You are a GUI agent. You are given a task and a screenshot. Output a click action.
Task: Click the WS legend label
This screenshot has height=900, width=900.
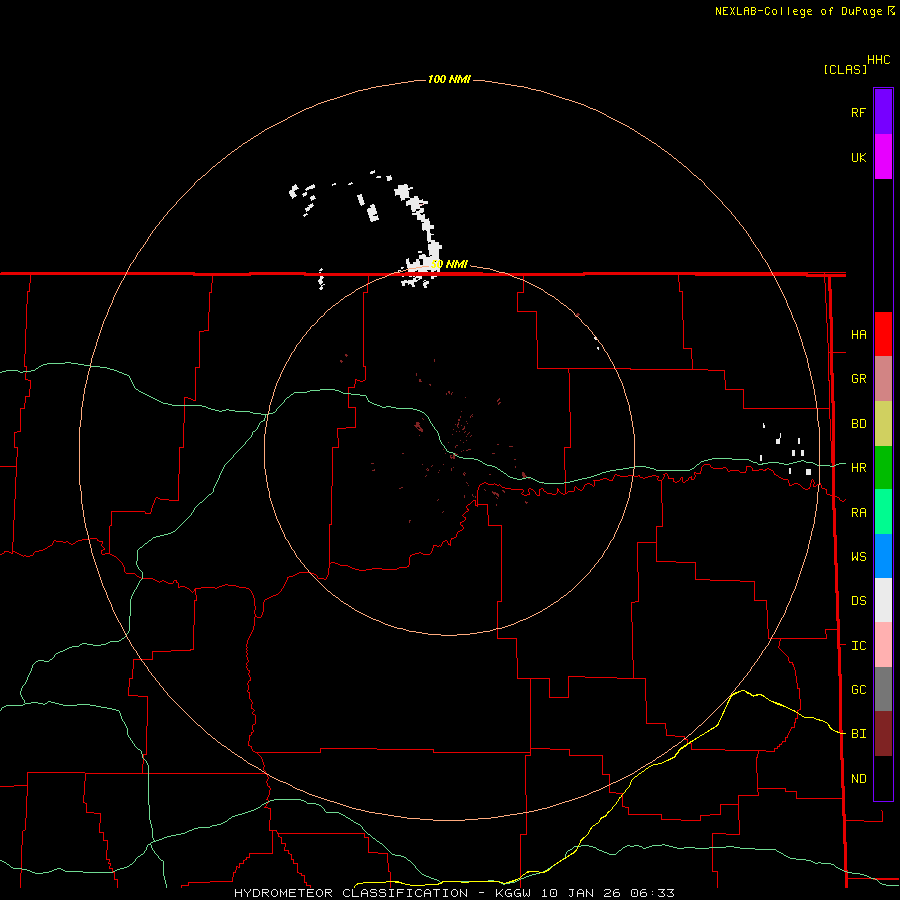coord(858,557)
